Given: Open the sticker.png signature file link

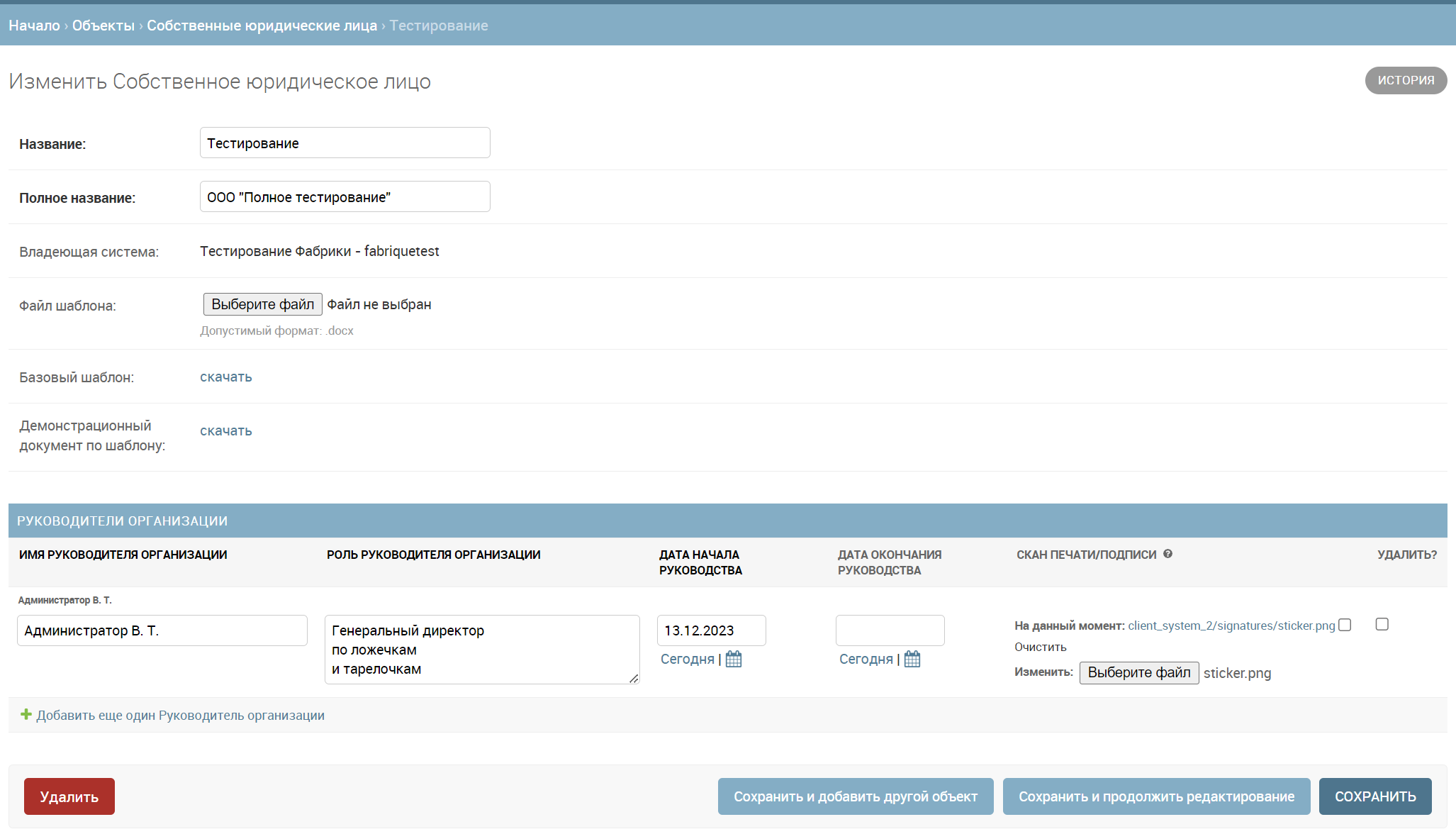Looking at the screenshot, I should click(x=1231, y=625).
